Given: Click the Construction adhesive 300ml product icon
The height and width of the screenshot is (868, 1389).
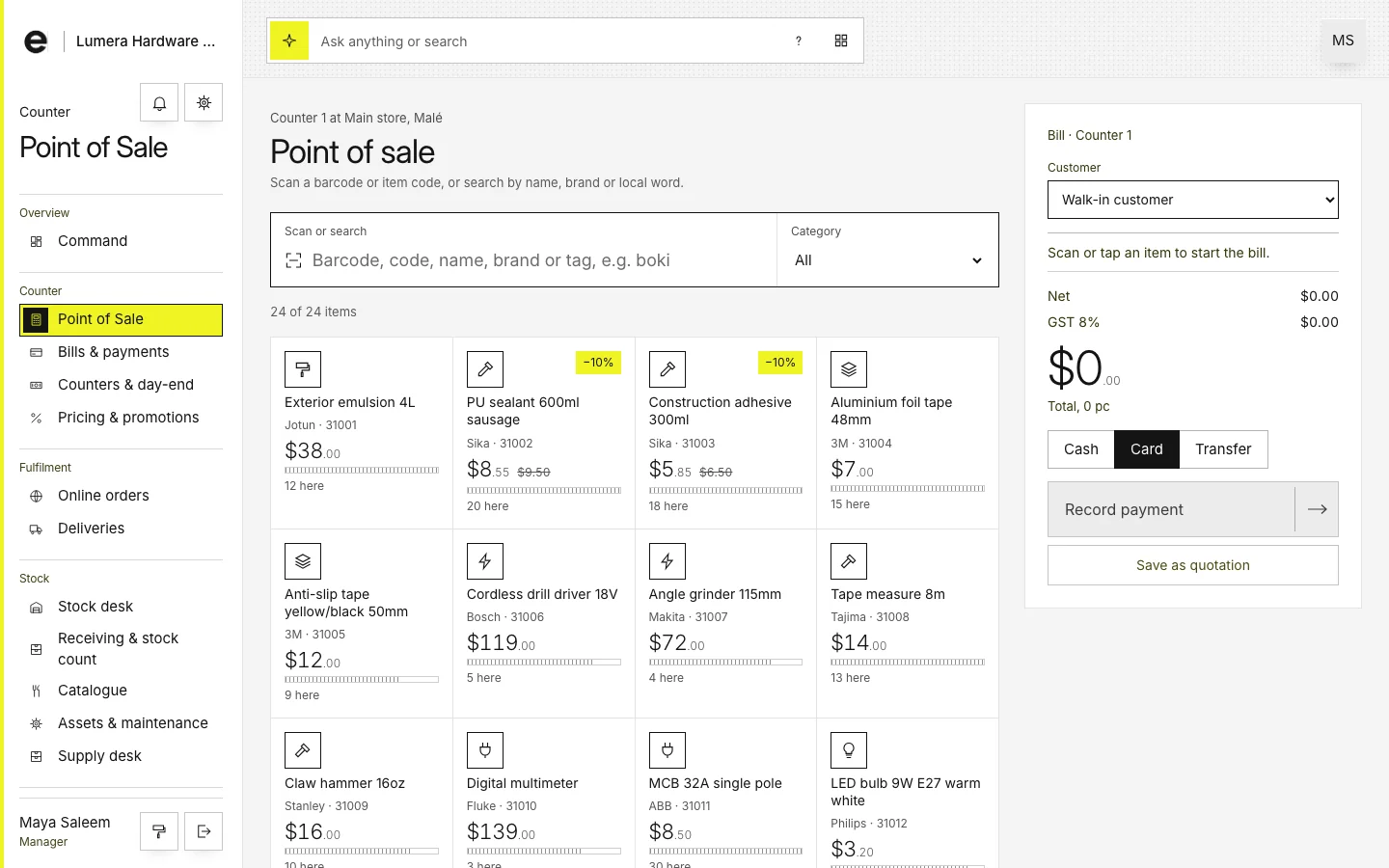Looking at the screenshot, I should [667, 369].
